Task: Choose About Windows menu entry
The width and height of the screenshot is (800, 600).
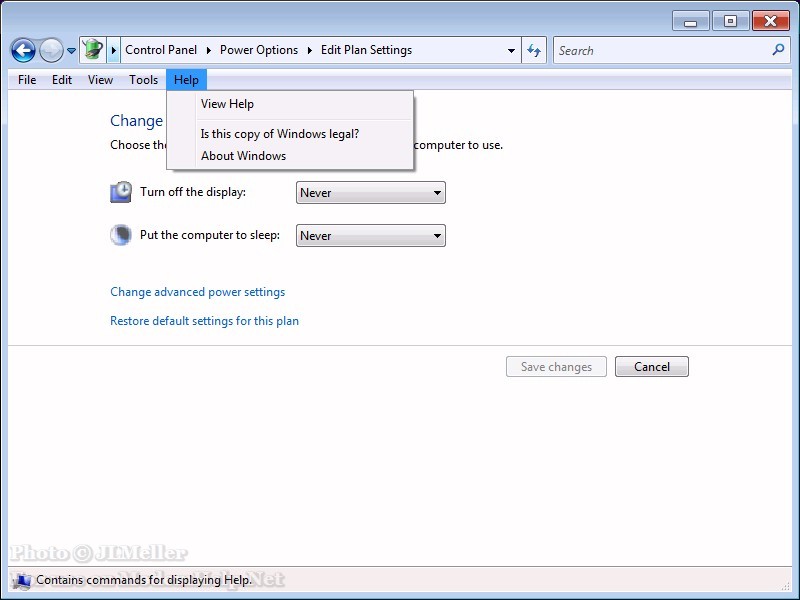Action: pyautogui.click(x=243, y=156)
